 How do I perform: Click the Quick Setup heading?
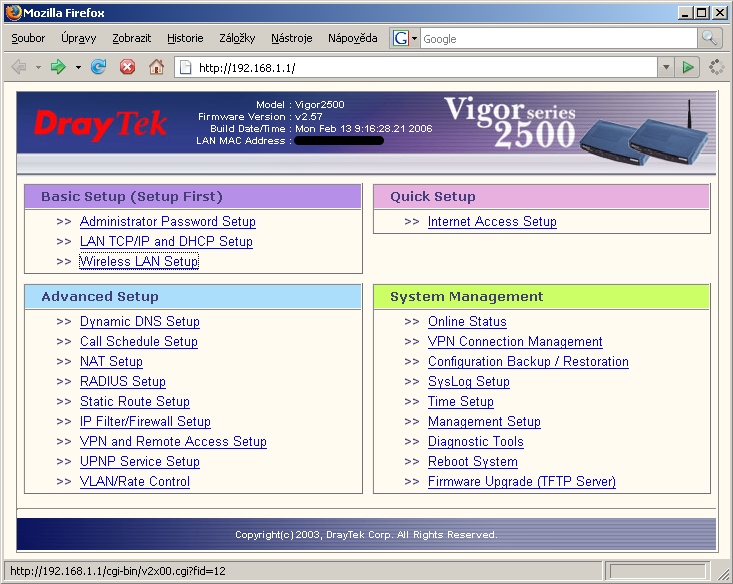click(x=433, y=196)
